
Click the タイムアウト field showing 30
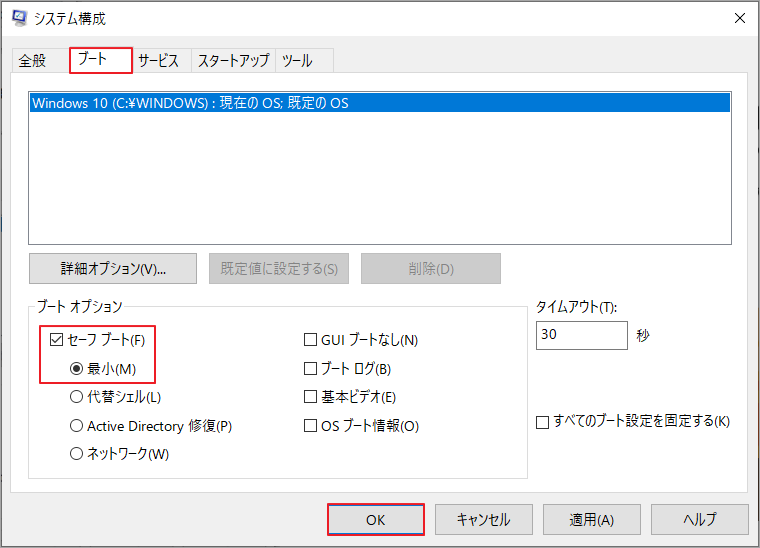point(582,335)
